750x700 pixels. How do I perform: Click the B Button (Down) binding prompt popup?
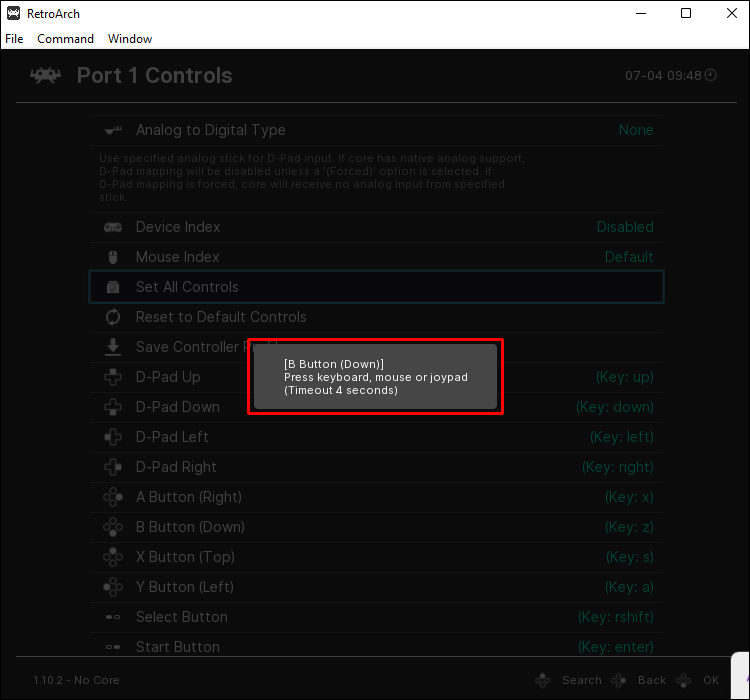375,377
